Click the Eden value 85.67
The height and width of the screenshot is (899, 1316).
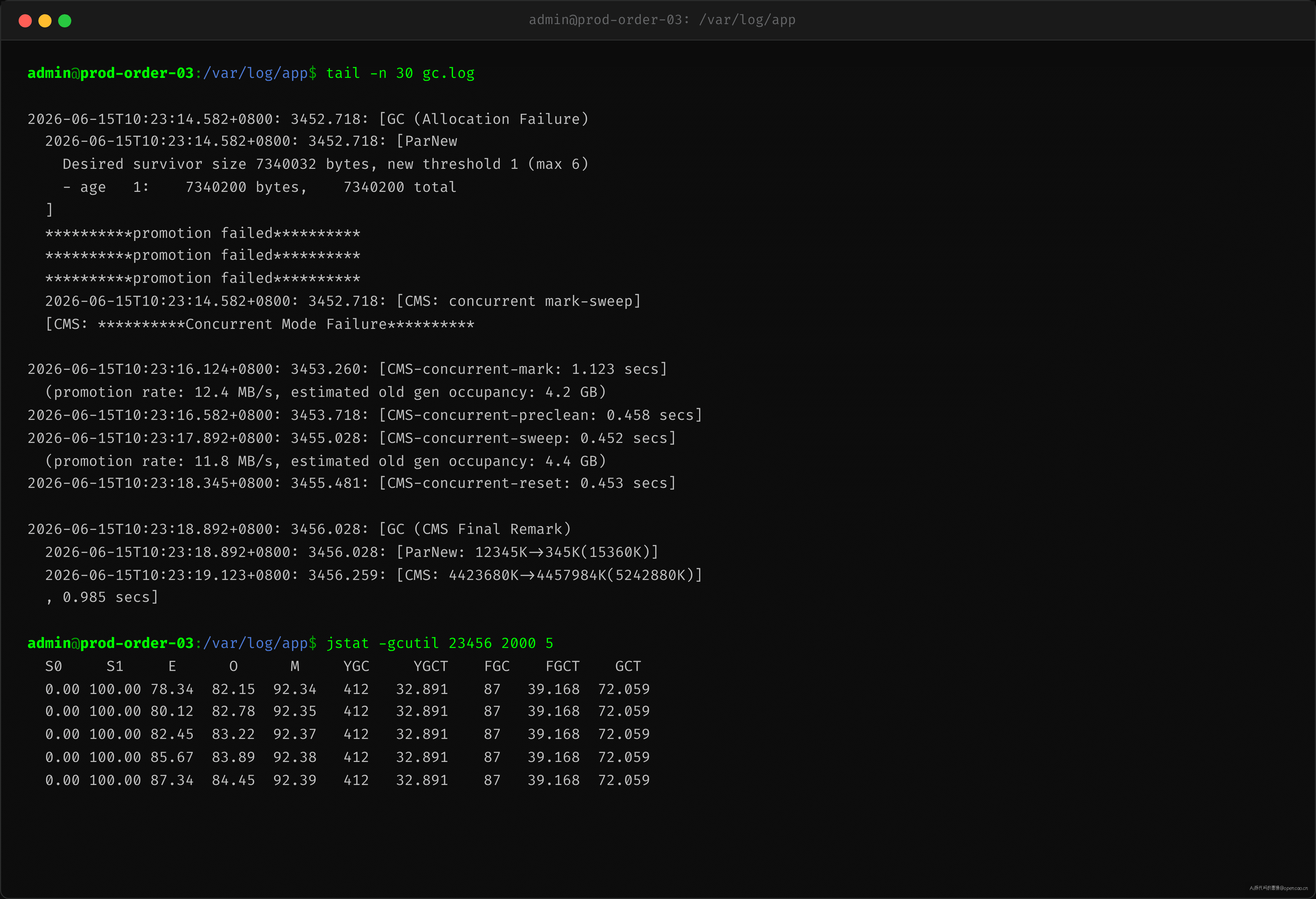click(x=172, y=758)
